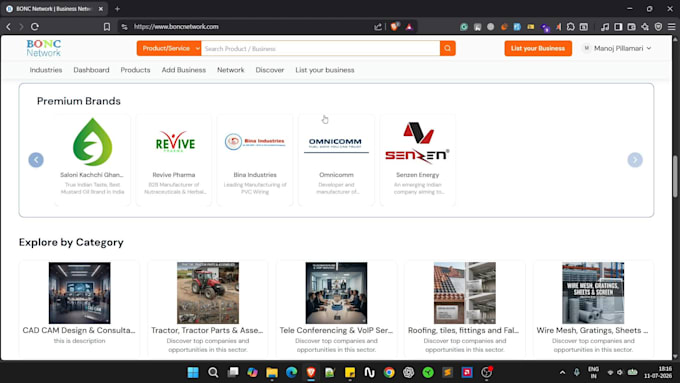Click the browser back arrow
The height and width of the screenshot is (383, 680).
pyautogui.click(x=9, y=26)
